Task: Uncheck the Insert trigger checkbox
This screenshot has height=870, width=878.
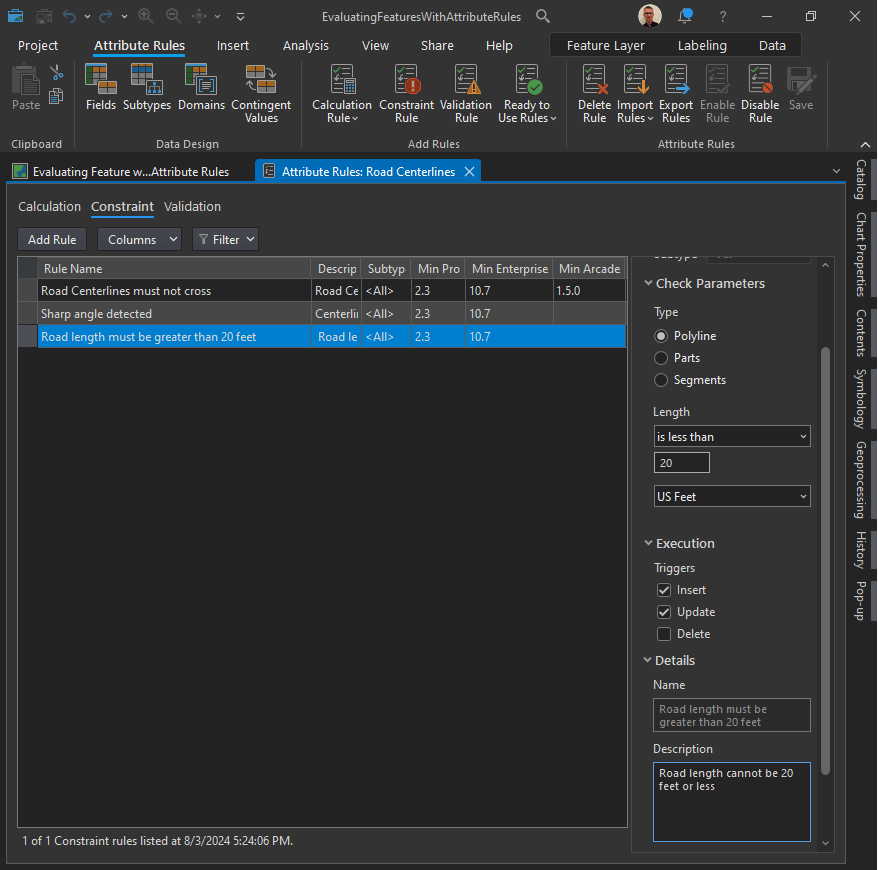Action: pos(664,590)
